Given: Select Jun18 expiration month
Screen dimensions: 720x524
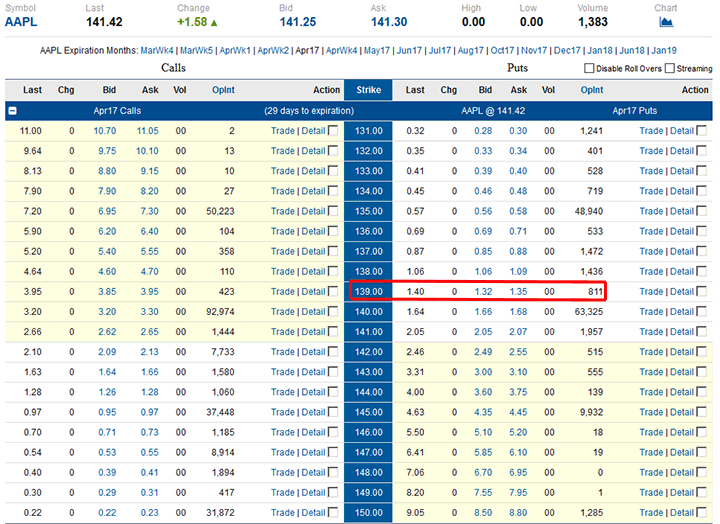Looking at the screenshot, I should point(632,51).
